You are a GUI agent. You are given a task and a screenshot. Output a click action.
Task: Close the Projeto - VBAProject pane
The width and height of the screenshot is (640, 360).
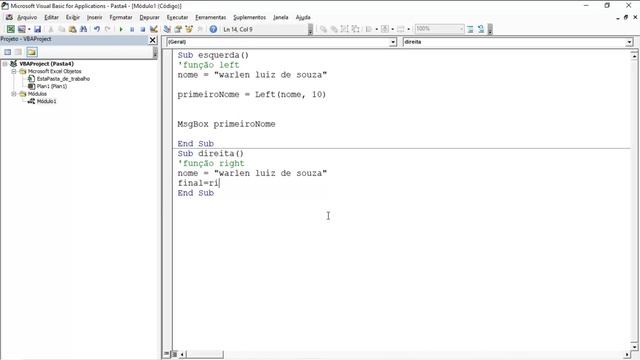click(153, 40)
